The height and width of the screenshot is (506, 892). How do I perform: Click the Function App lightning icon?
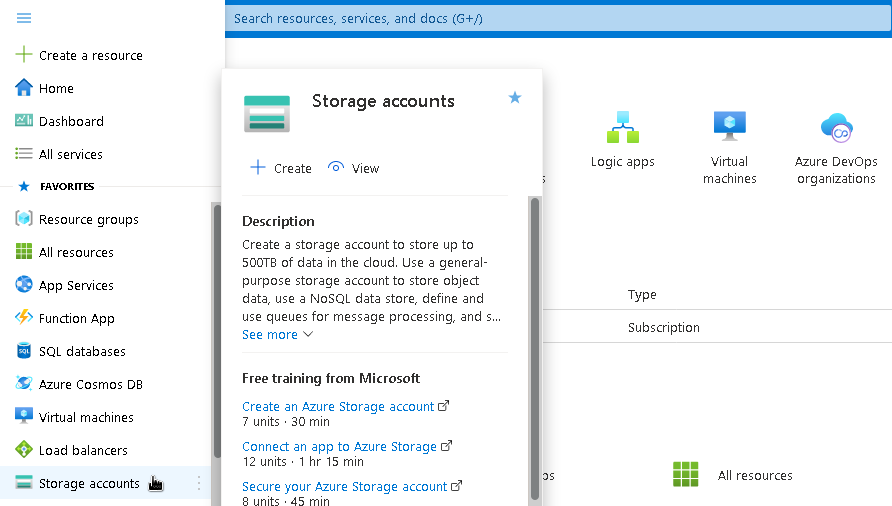[24, 317]
